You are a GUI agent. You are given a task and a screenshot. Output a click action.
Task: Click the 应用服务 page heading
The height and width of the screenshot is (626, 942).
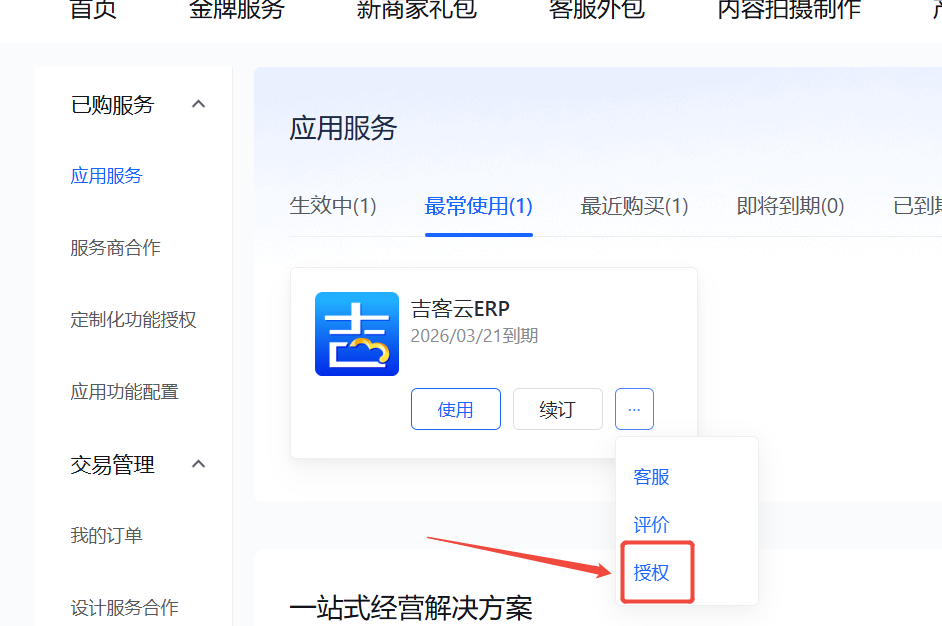click(x=343, y=128)
